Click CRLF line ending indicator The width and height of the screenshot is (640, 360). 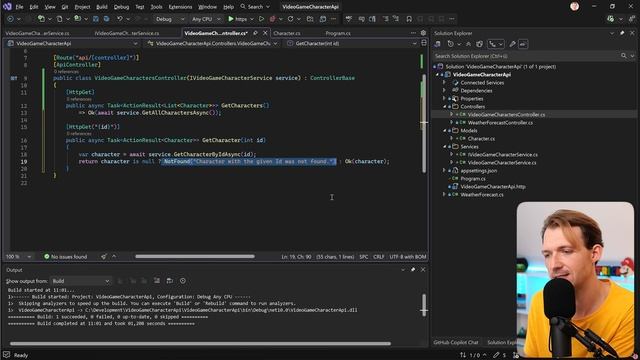[x=378, y=257]
